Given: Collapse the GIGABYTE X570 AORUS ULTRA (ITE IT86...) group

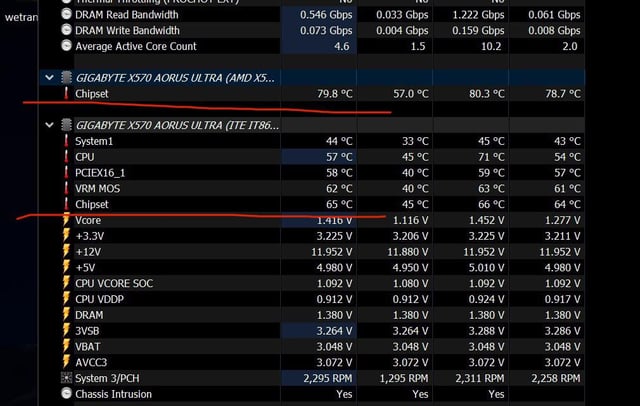Looking at the screenshot, I should click(49, 125).
